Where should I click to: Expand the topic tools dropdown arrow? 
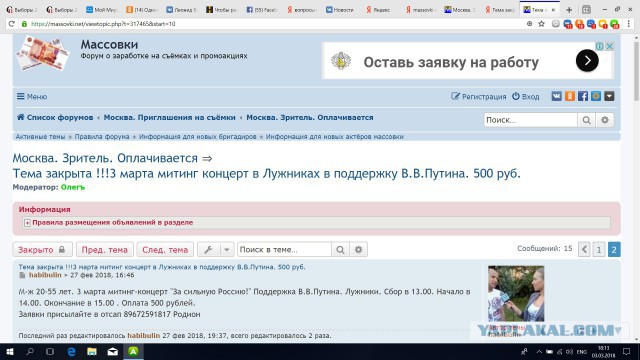[227, 249]
